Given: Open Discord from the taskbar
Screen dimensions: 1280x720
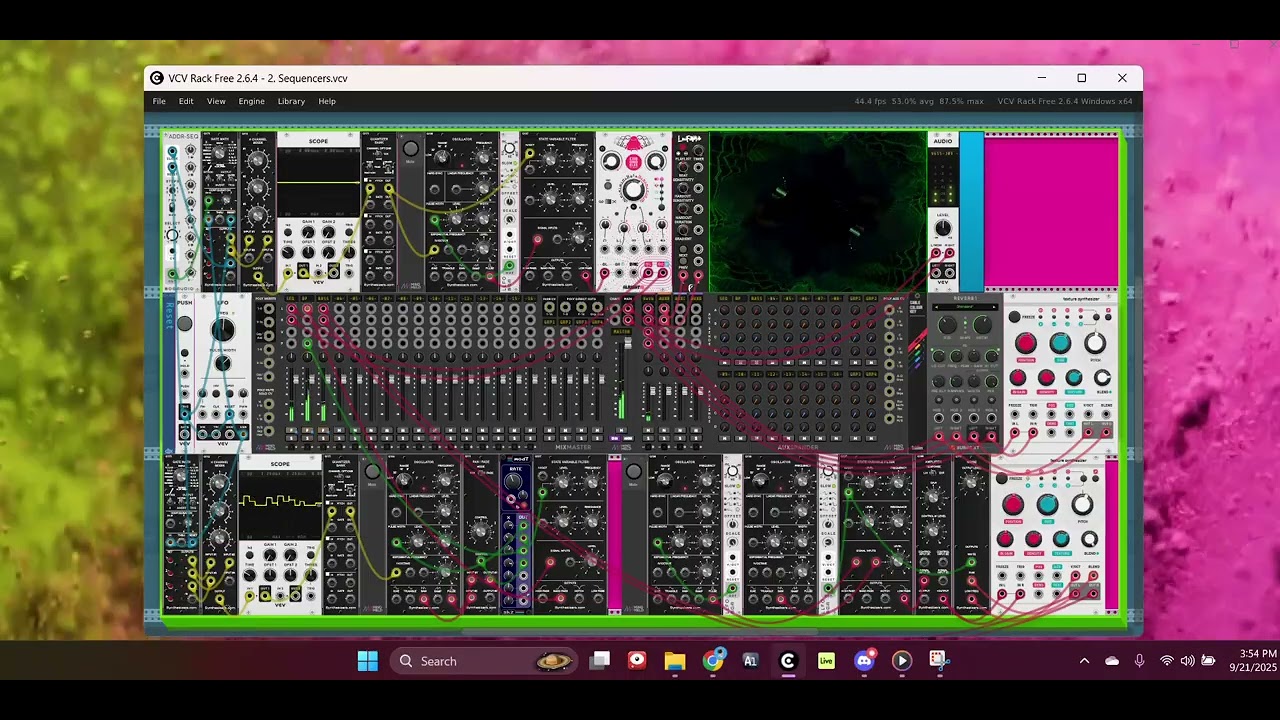Looking at the screenshot, I should (864, 661).
